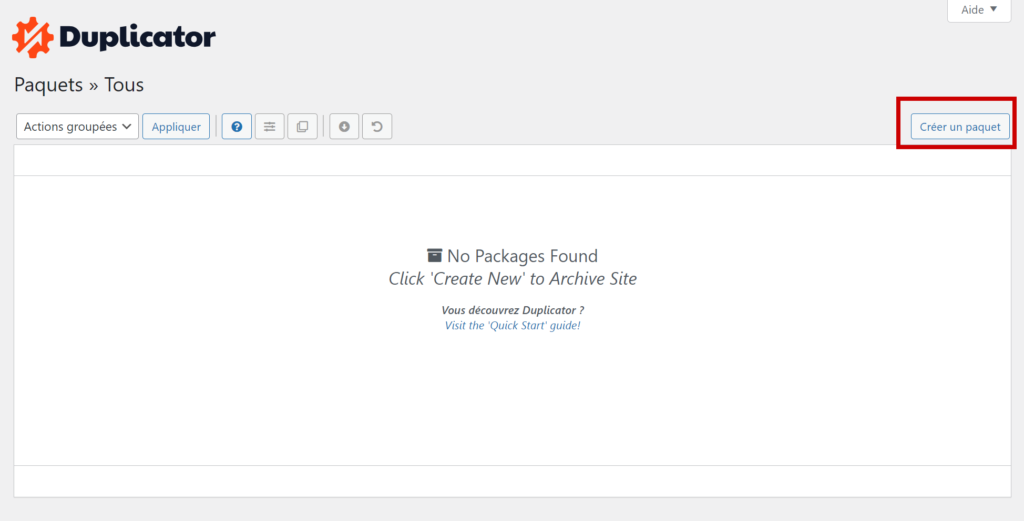Click the orange Duplicator gear logo

click(x=33, y=37)
